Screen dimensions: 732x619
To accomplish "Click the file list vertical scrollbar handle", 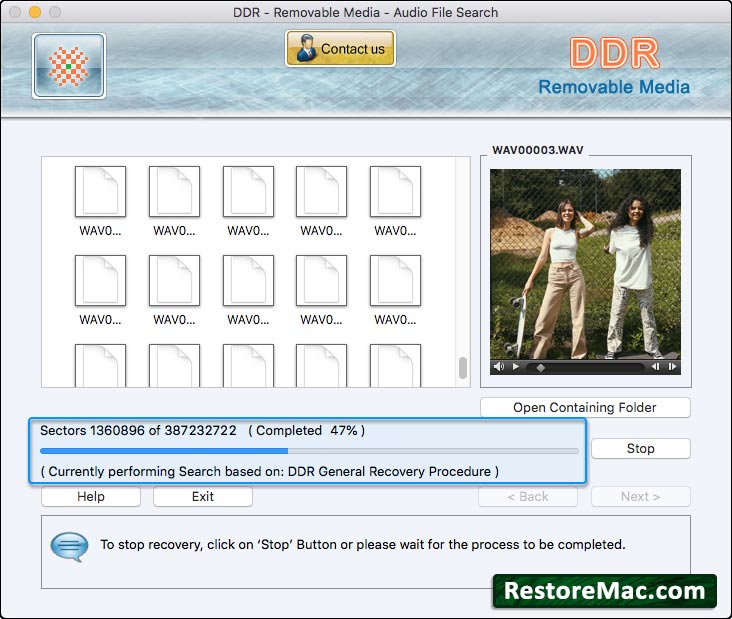I will [x=463, y=368].
